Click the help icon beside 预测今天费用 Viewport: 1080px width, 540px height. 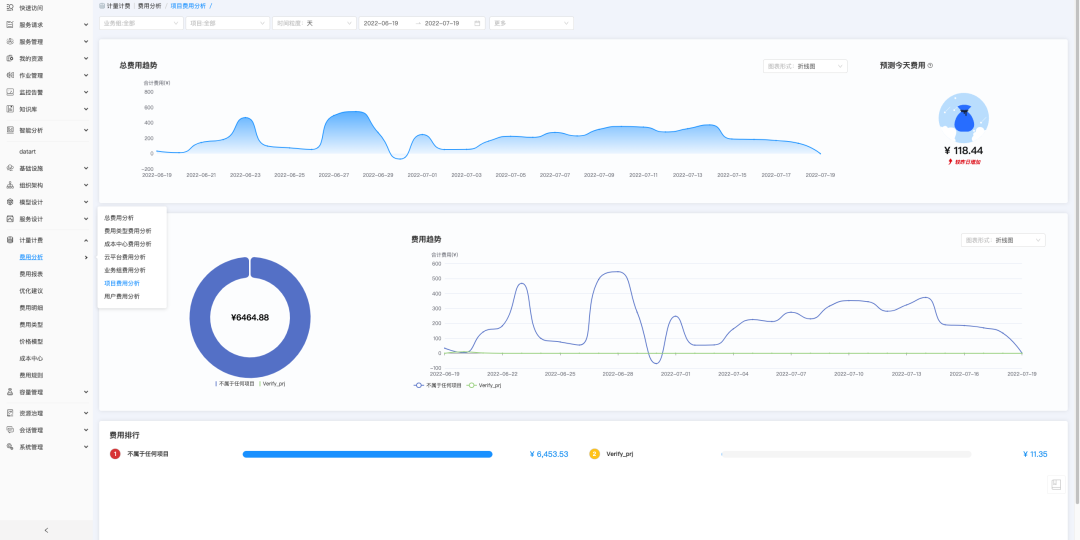(x=931, y=65)
